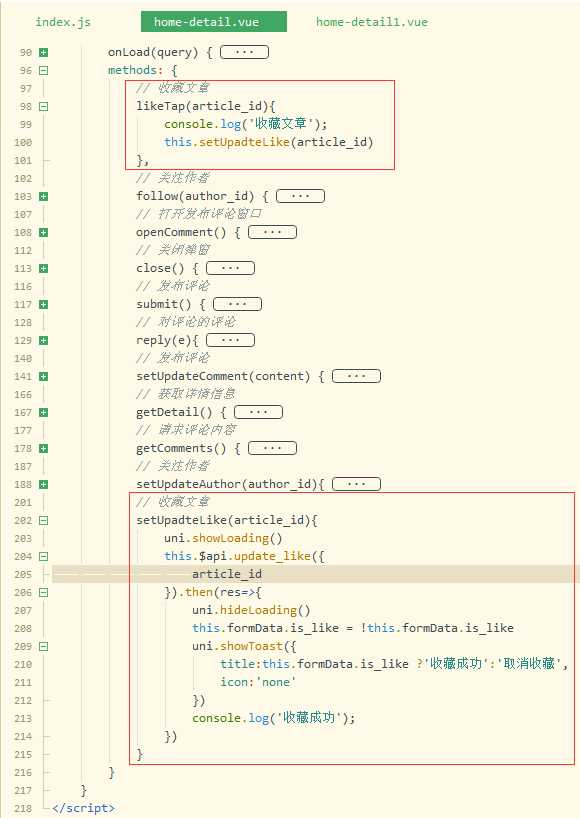
Task: Click the ellipsis box after follow(author_id)
Action: coord(300,196)
